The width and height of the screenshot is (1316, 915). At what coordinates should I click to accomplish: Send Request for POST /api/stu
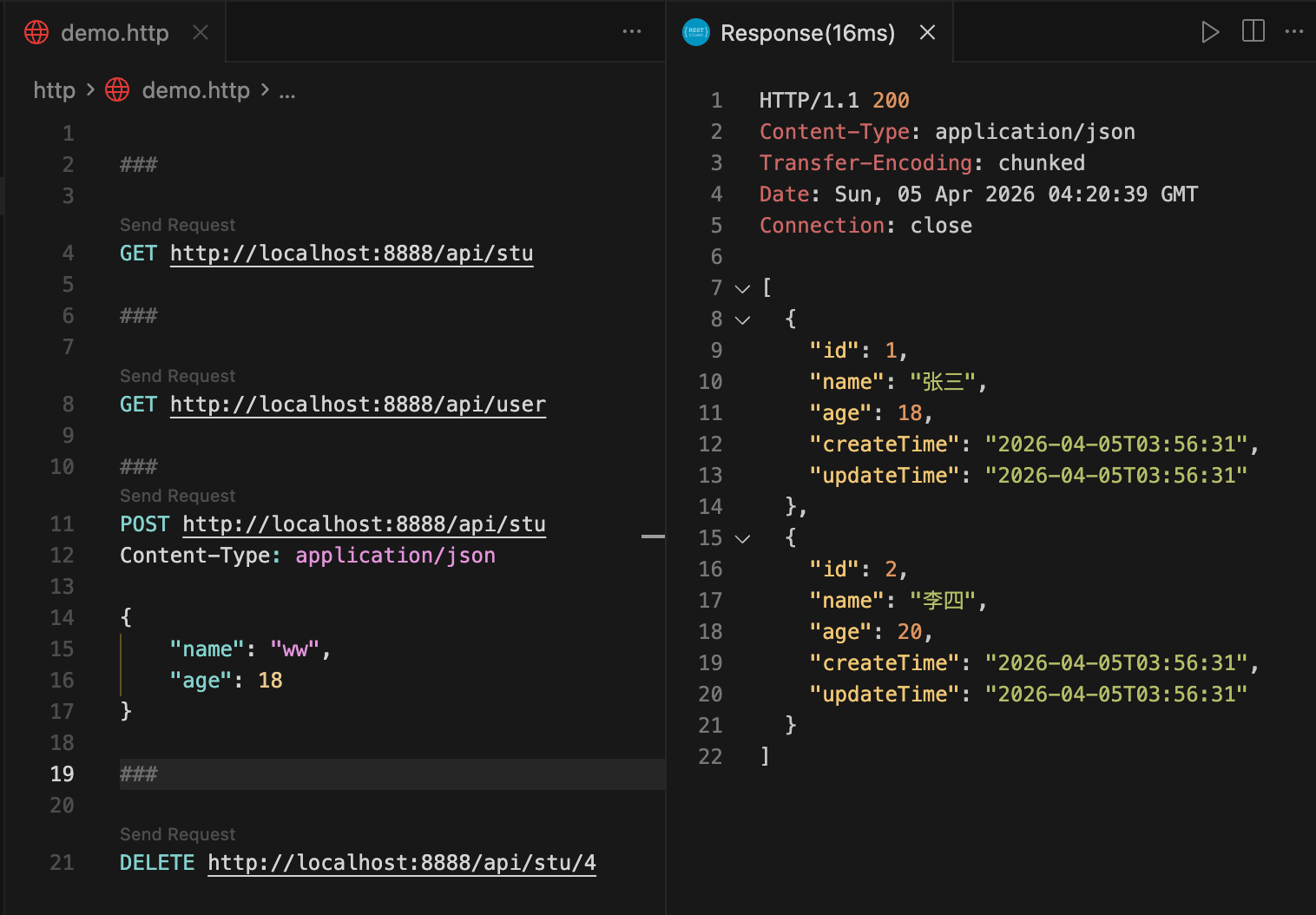pos(177,496)
